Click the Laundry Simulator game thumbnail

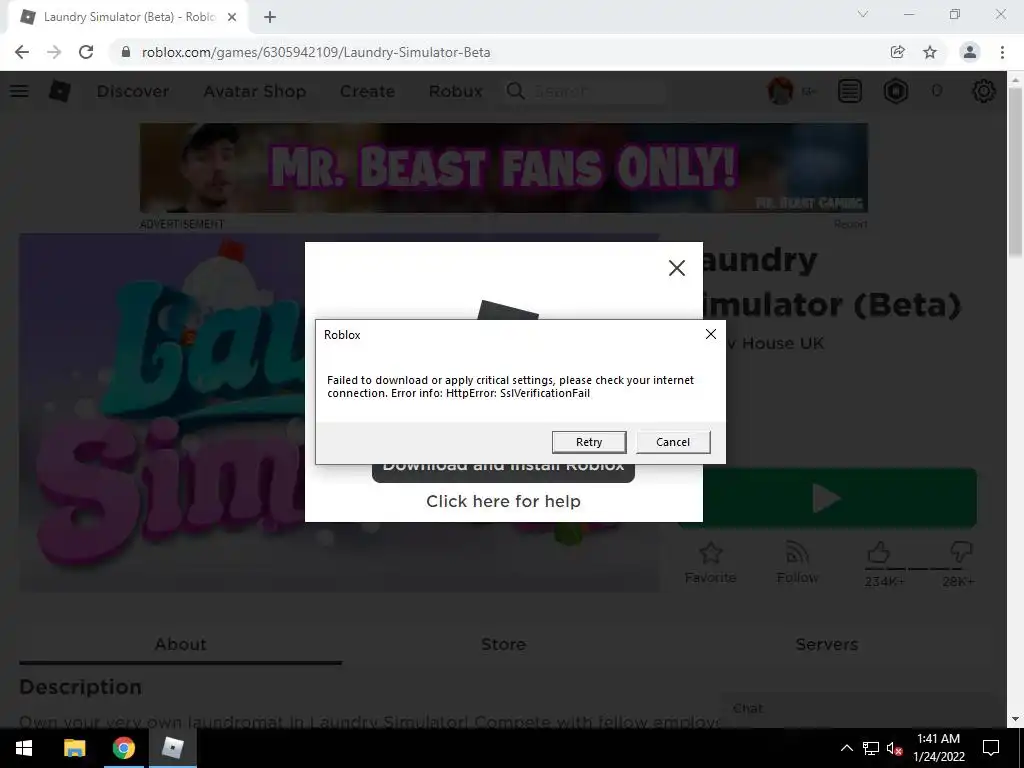pyautogui.click(x=162, y=413)
